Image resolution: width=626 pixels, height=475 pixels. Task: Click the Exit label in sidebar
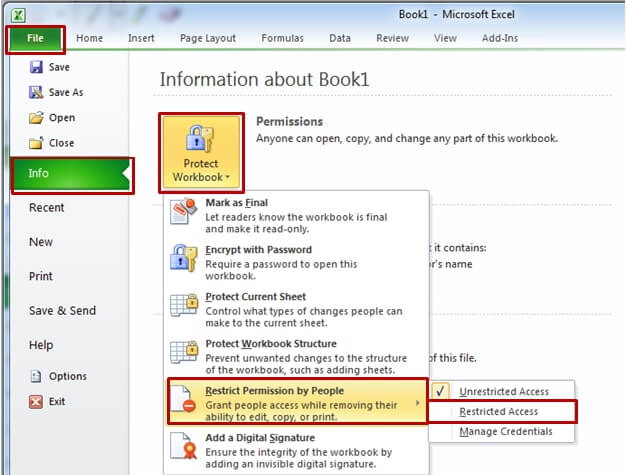[x=57, y=402]
